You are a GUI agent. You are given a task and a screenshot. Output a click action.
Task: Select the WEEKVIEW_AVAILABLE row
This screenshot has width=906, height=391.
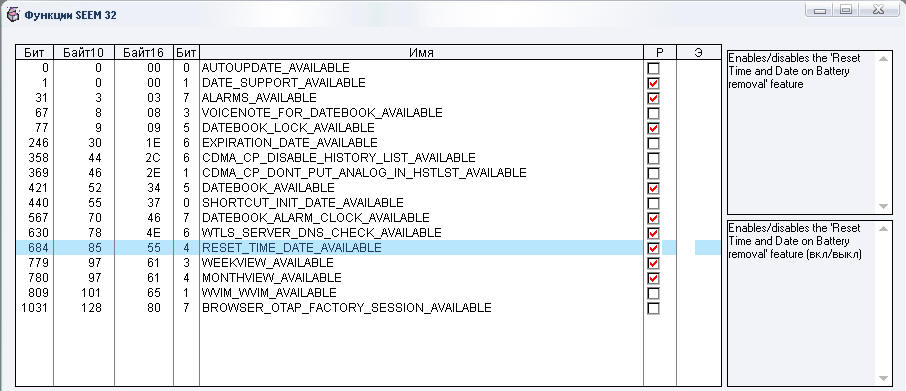coord(368,263)
